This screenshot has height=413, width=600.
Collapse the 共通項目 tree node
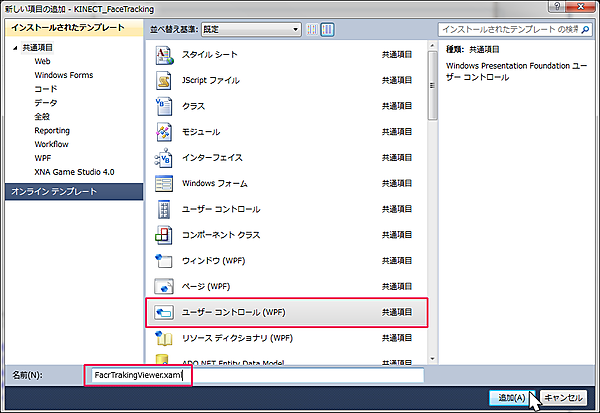click(x=15, y=48)
